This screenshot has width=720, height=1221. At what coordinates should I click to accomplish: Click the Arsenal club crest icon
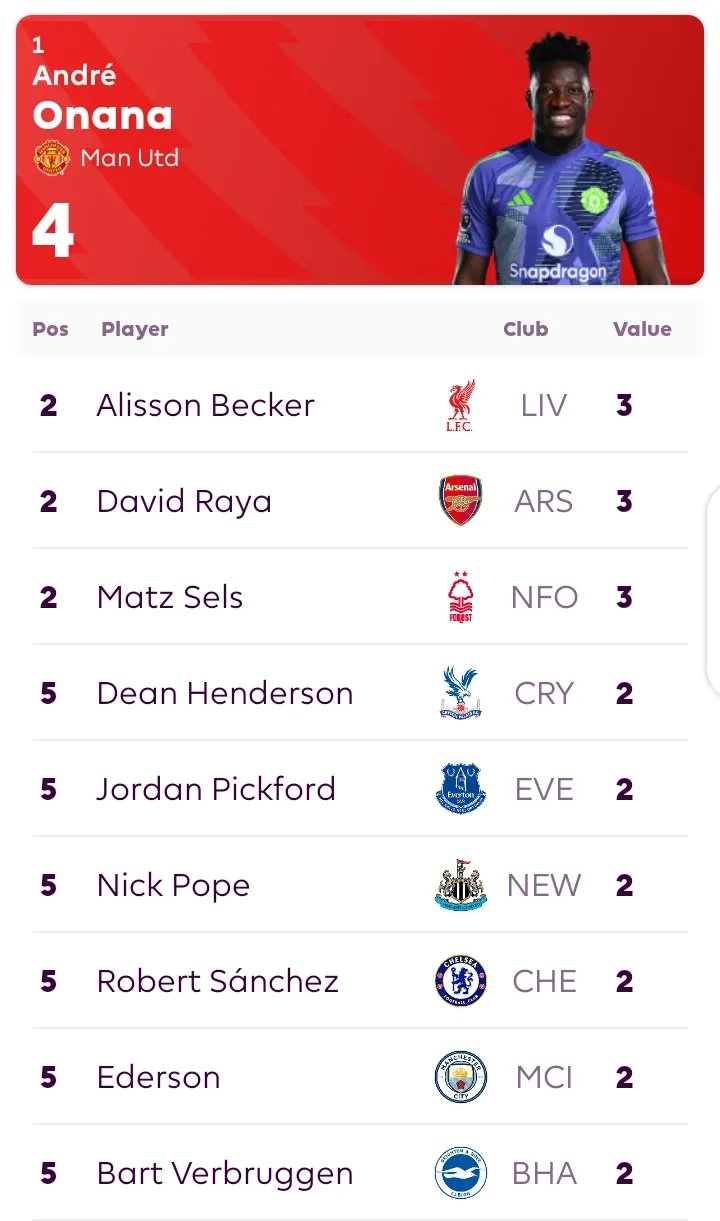461,501
